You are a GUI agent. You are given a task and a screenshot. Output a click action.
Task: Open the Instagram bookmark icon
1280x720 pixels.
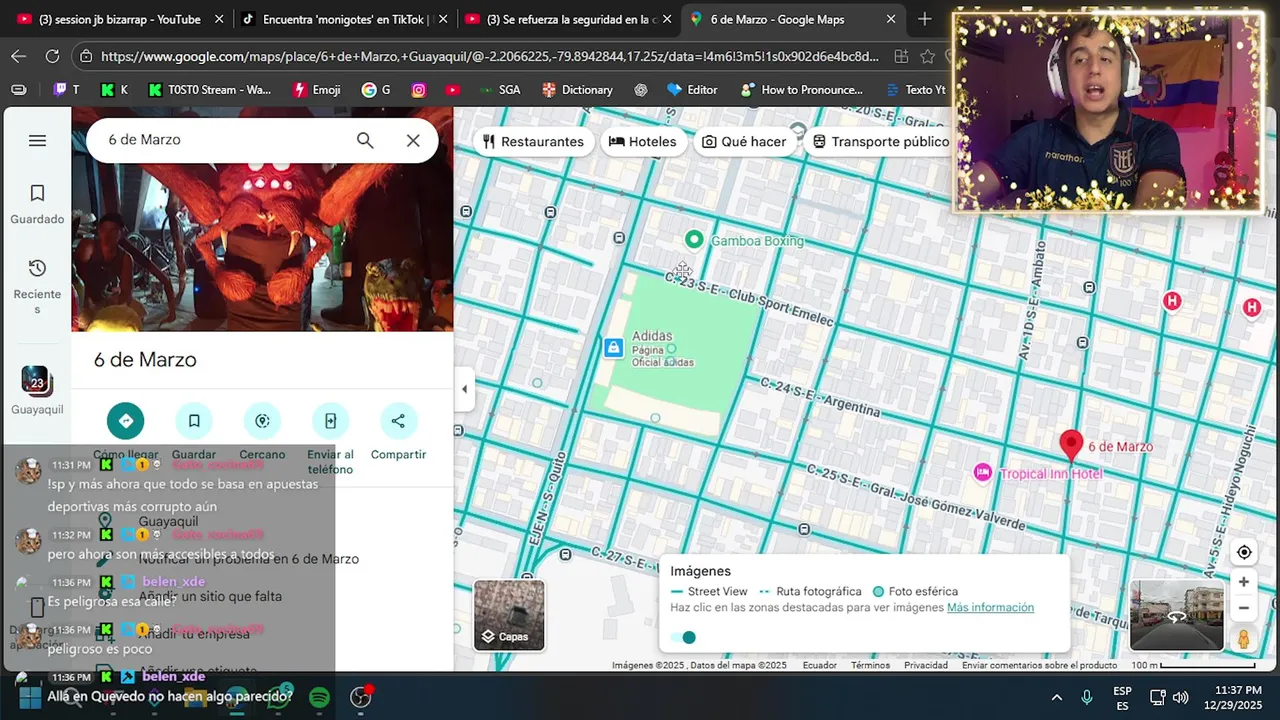[419, 90]
